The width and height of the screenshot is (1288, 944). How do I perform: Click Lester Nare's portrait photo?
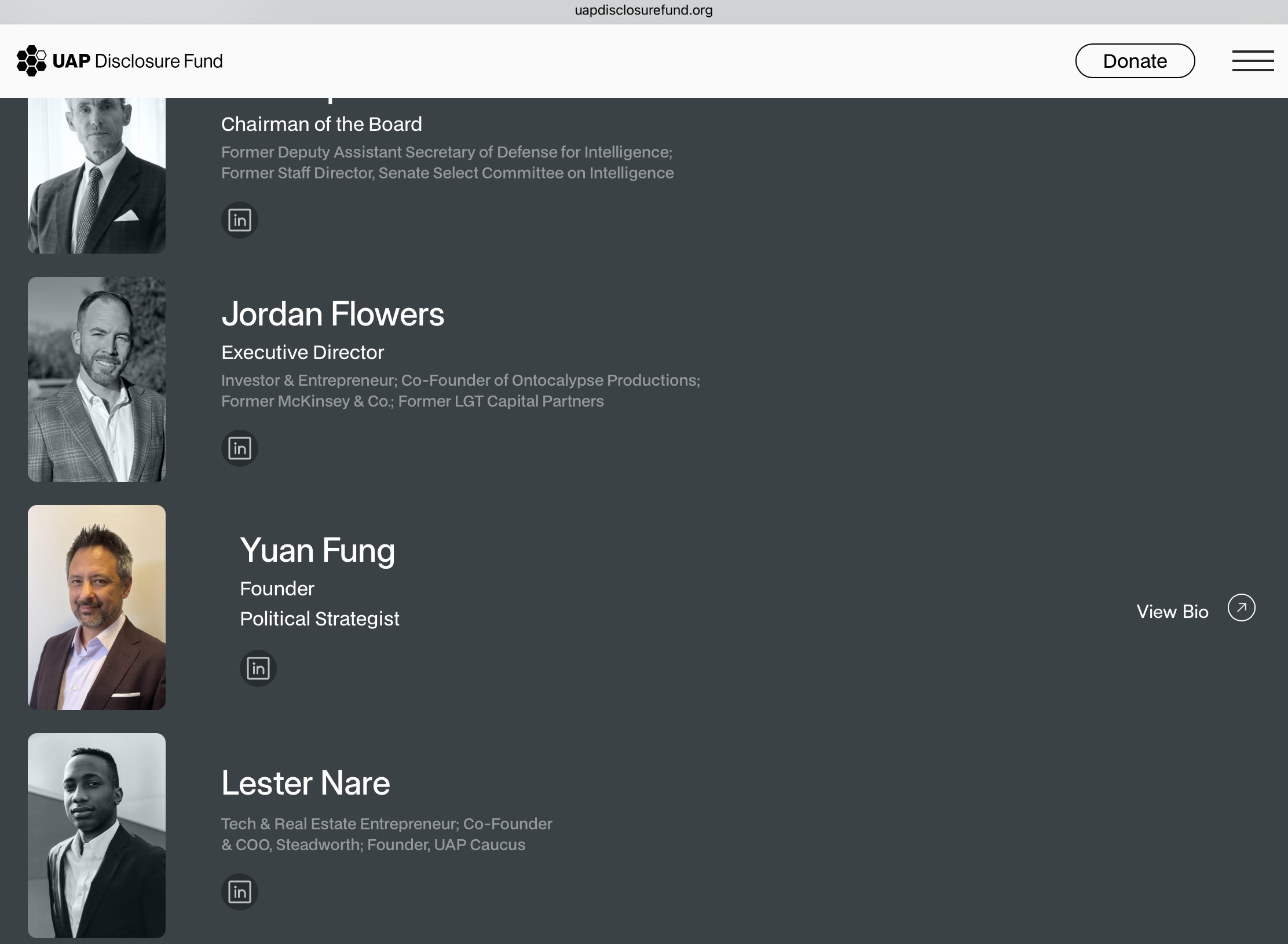coord(97,836)
